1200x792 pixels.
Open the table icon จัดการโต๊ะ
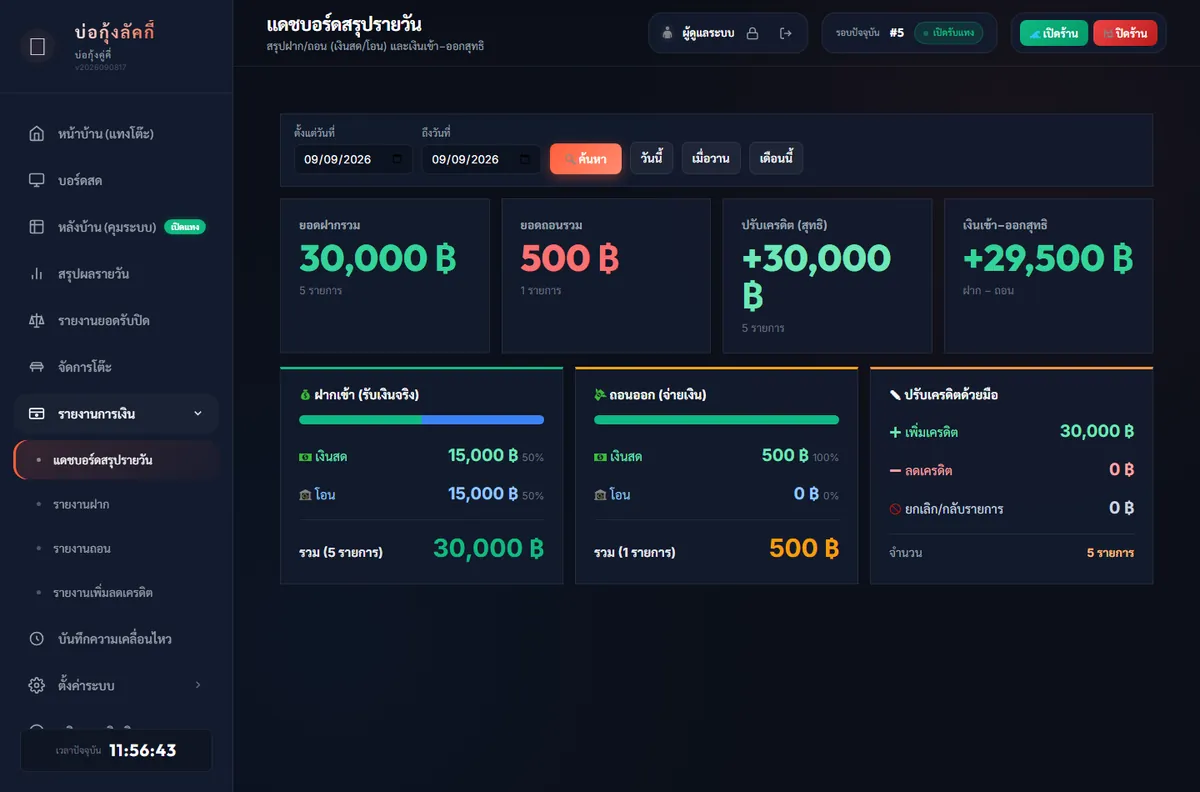click(x=37, y=367)
